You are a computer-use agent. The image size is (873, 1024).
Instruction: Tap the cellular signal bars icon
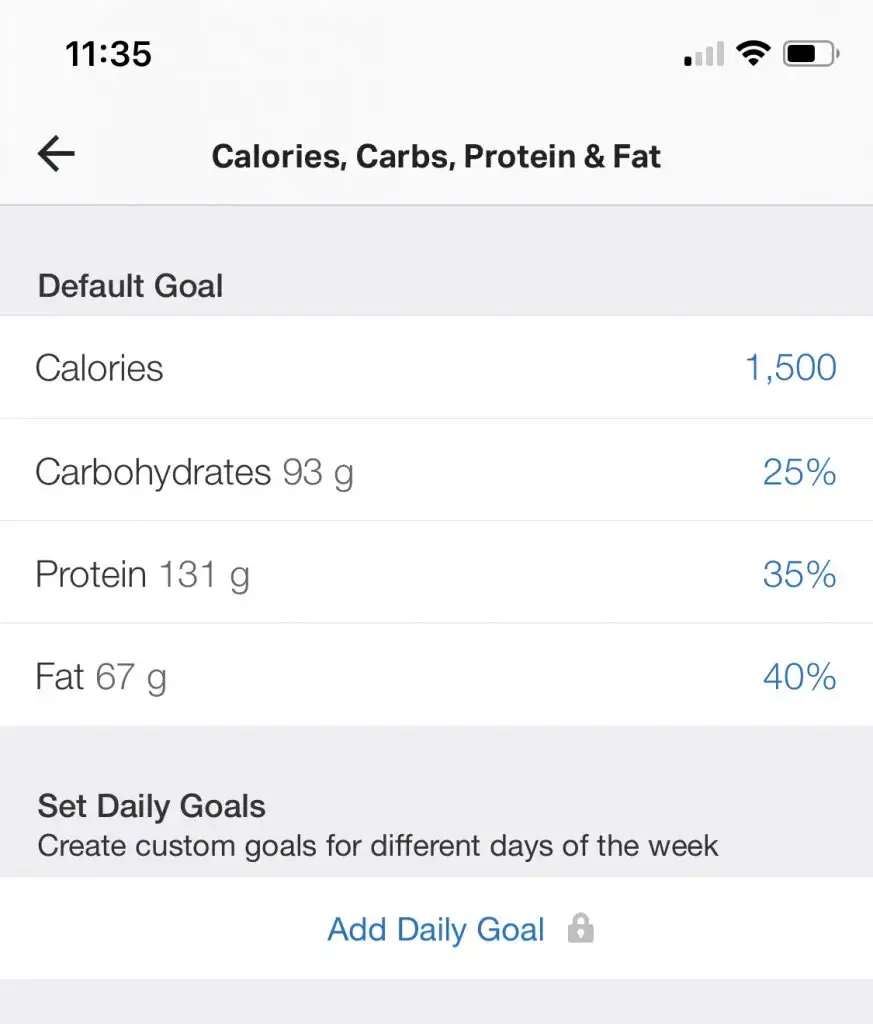(704, 55)
